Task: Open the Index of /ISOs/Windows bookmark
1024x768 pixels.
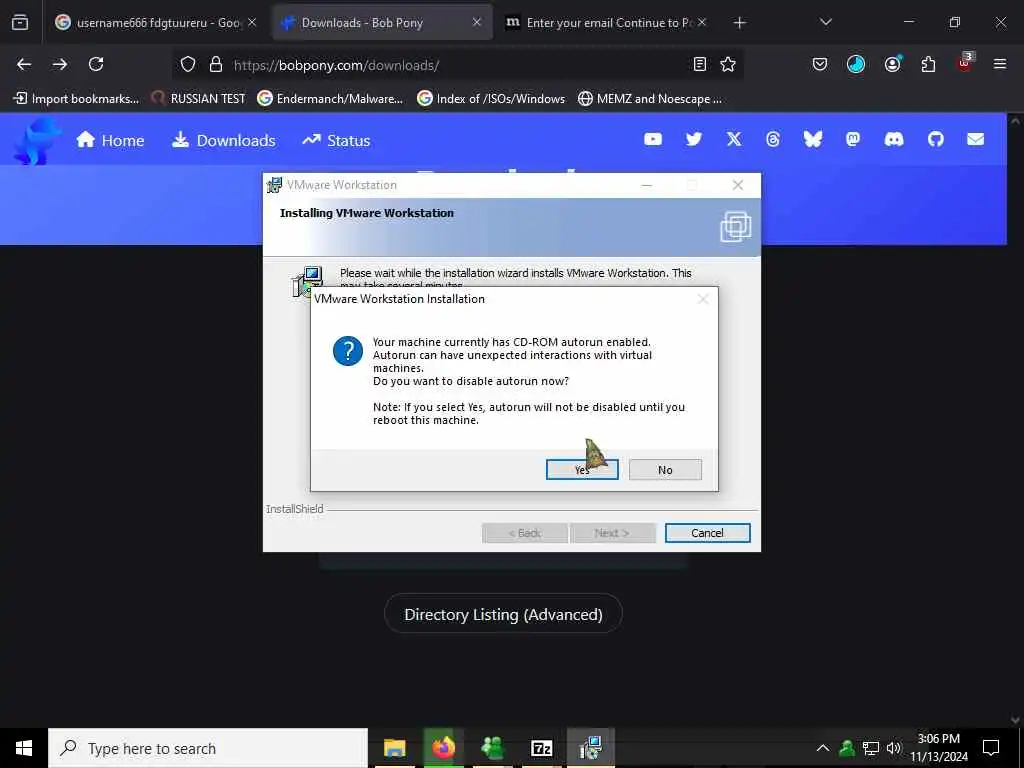Action: (491, 99)
